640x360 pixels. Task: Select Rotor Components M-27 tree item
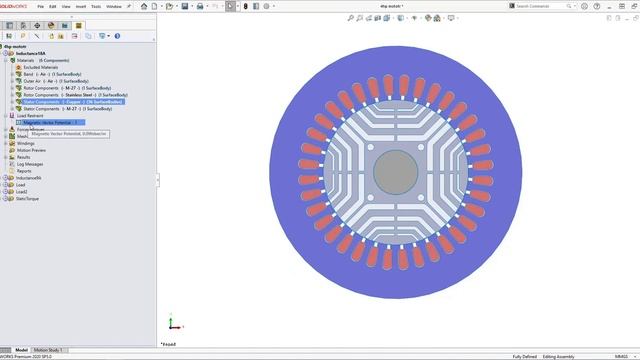[x=67, y=88]
